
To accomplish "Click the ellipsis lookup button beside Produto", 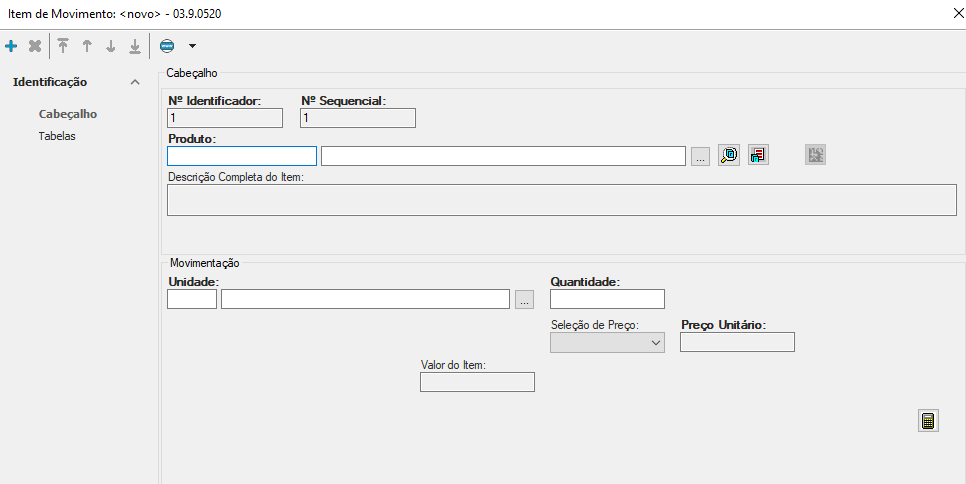I will (x=700, y=156).
